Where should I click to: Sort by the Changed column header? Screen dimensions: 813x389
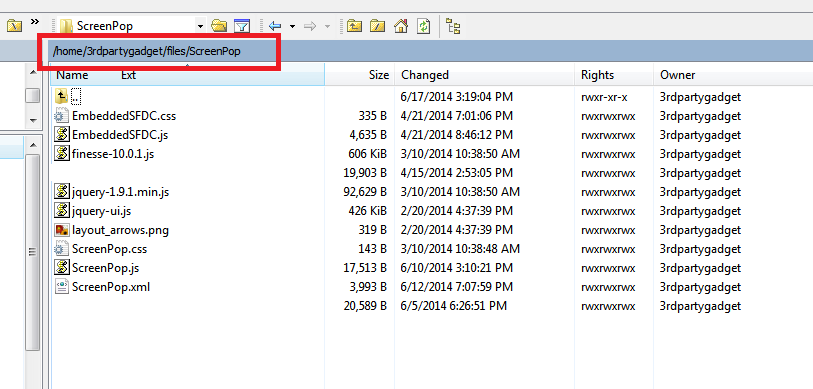click(x=425, y=75)
